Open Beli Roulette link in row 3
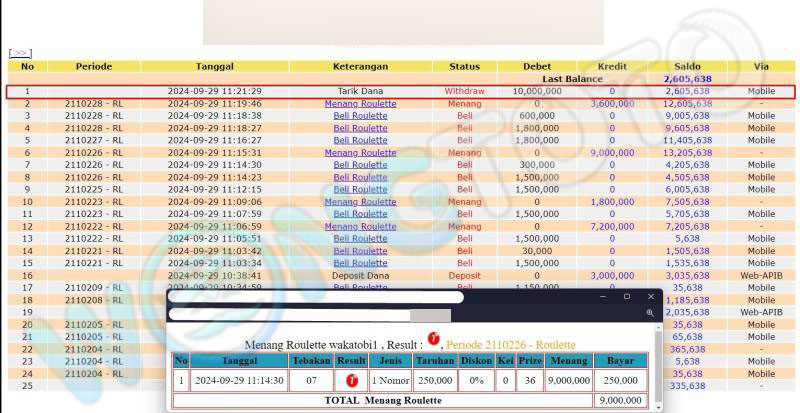The height and width of the screenshot is (413, 800). tap(360, 116)
